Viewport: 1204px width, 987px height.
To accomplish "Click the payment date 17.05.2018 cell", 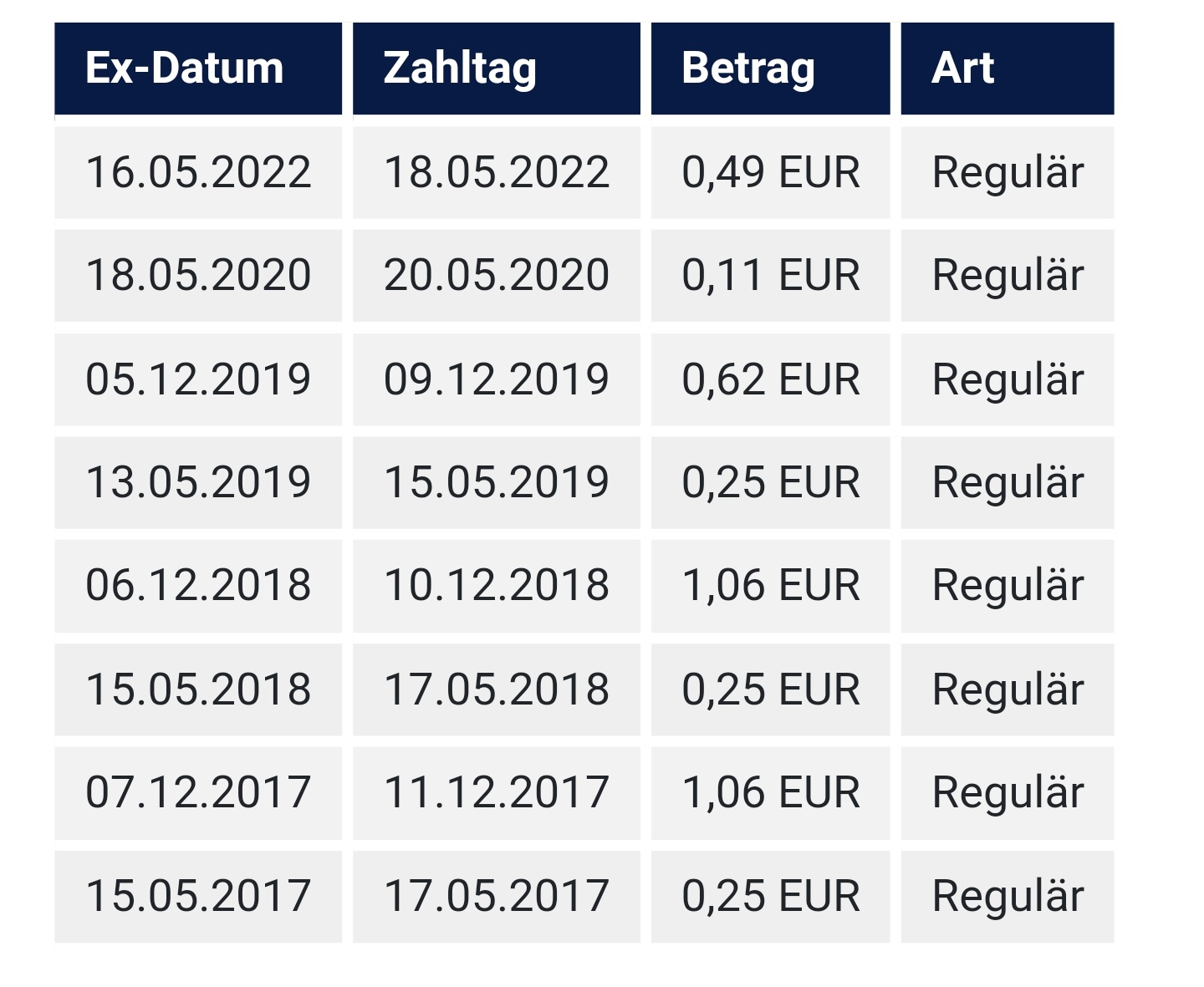I will tap(496, 689).
